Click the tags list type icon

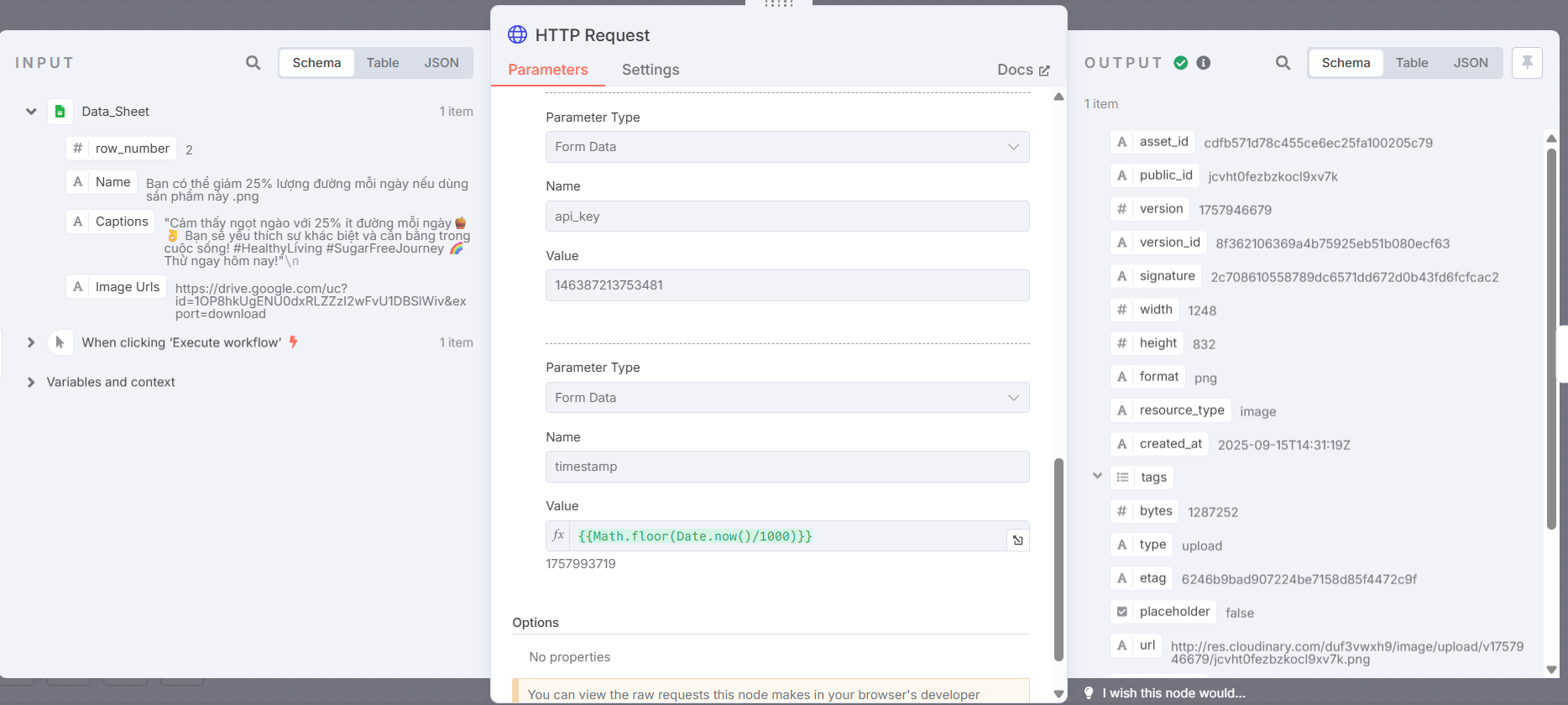pyautogui.click(x=1122, y=478)
